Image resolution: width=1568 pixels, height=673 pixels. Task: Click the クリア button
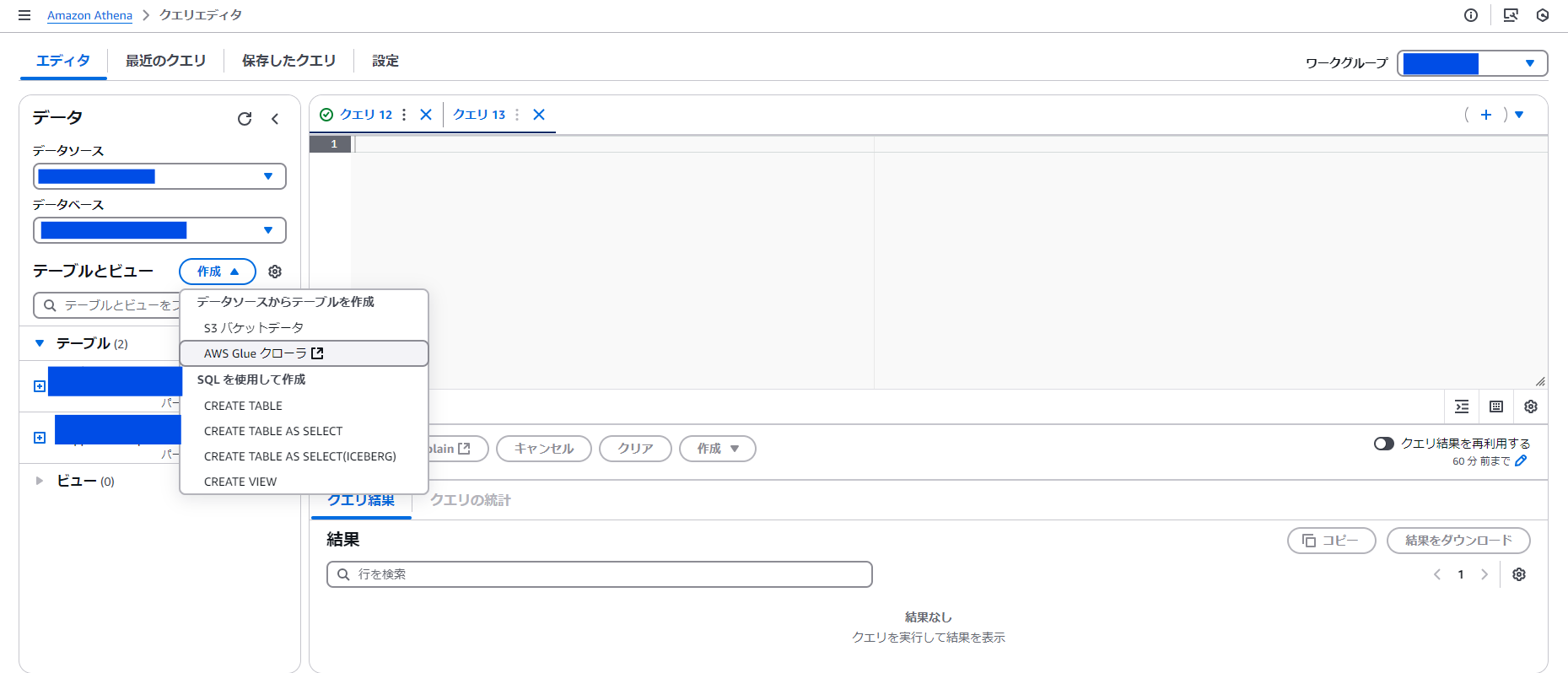(x=635, y=449)
